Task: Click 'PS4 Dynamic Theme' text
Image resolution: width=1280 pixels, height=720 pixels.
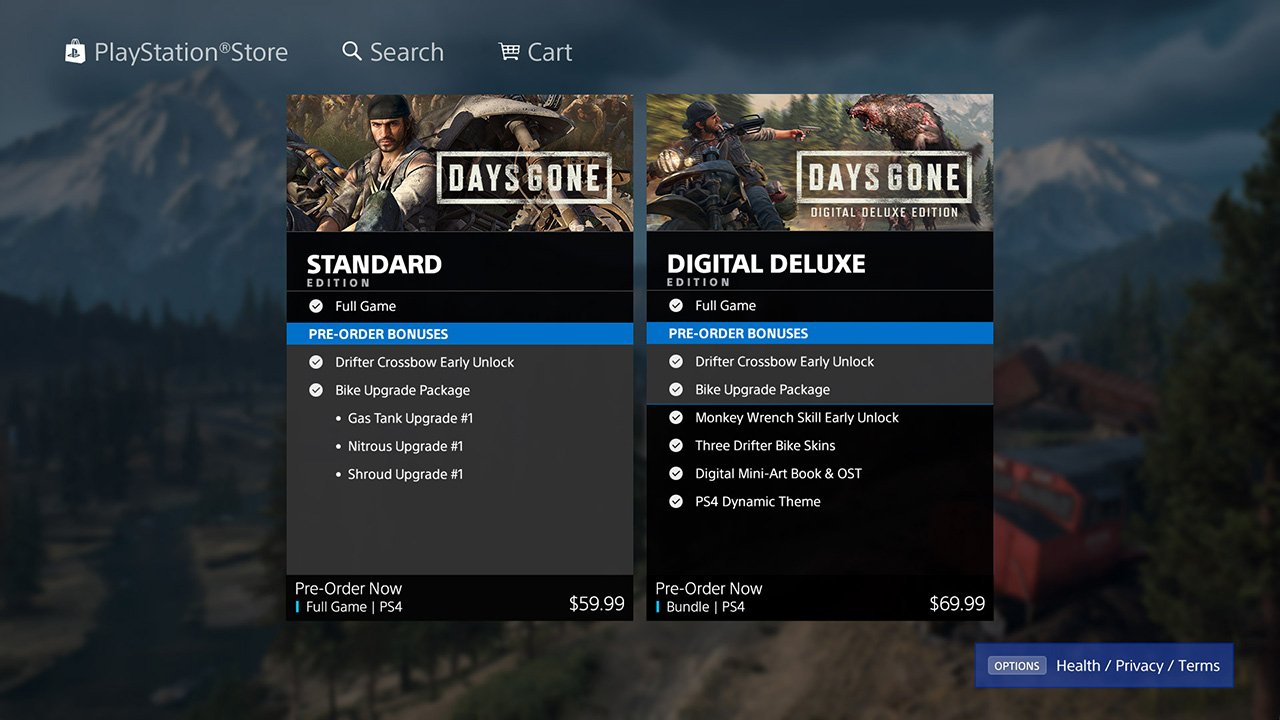Action: [x=758, y=501]
